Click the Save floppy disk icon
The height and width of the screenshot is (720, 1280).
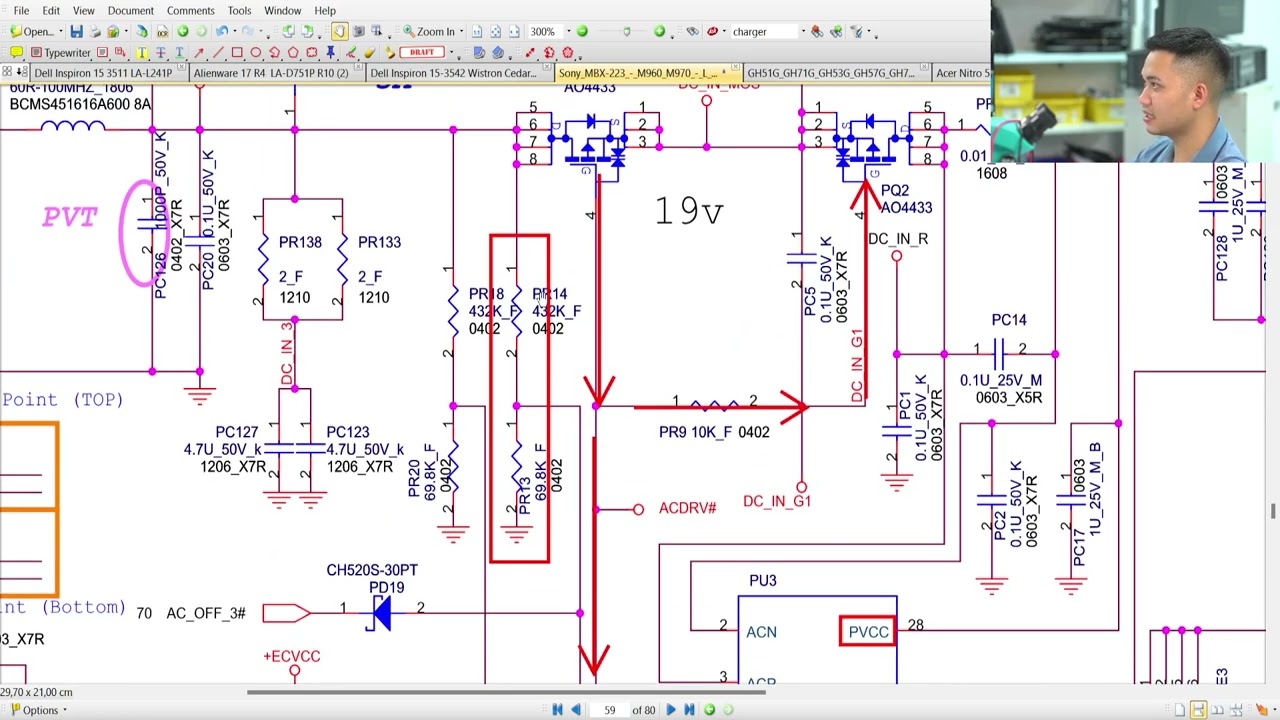point(76,32)
